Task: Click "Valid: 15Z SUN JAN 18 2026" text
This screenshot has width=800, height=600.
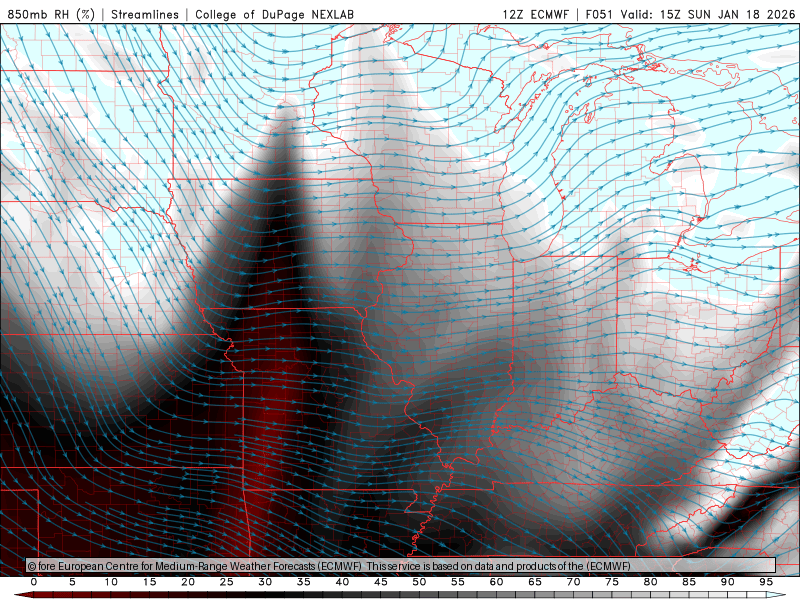Action: coord(708,14)
